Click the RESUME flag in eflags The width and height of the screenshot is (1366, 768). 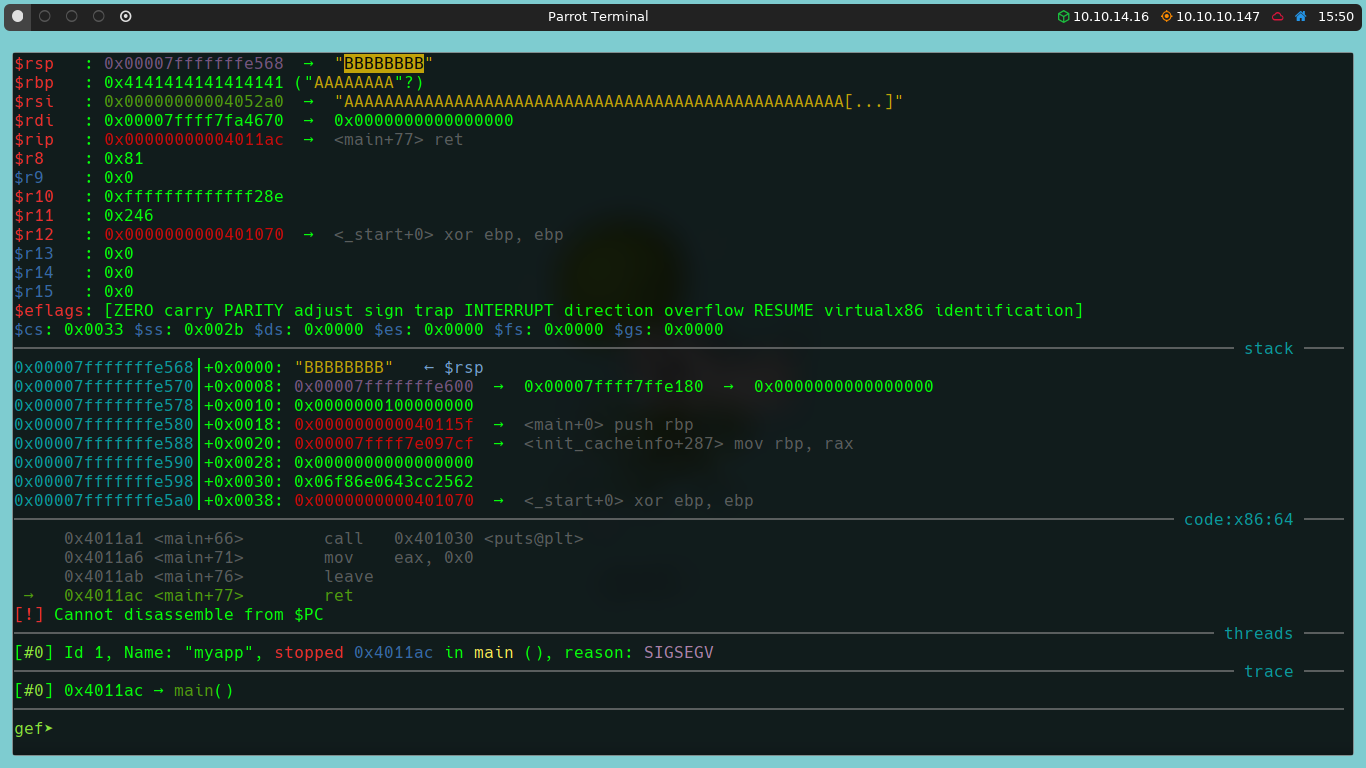pyautogui.click(x=784, y=311)
